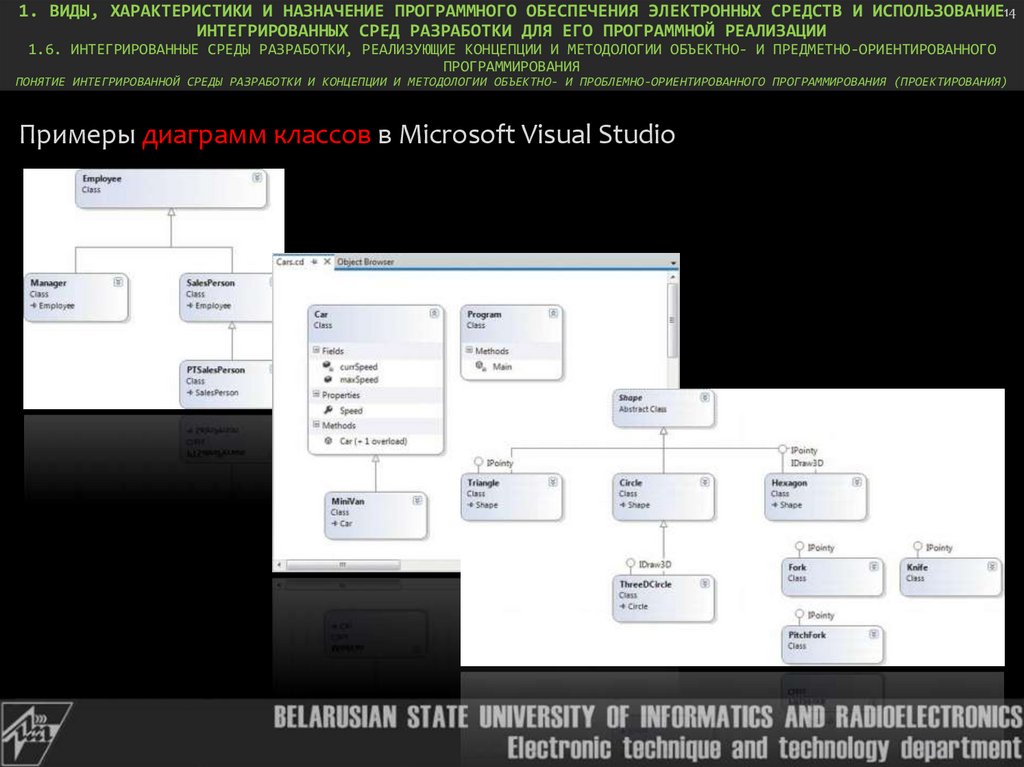Click 'Car (+ 1 overload)' method entry
The height and width of the screenshot is (767, 1024).
pyautogui.click(x=374, y=441)
